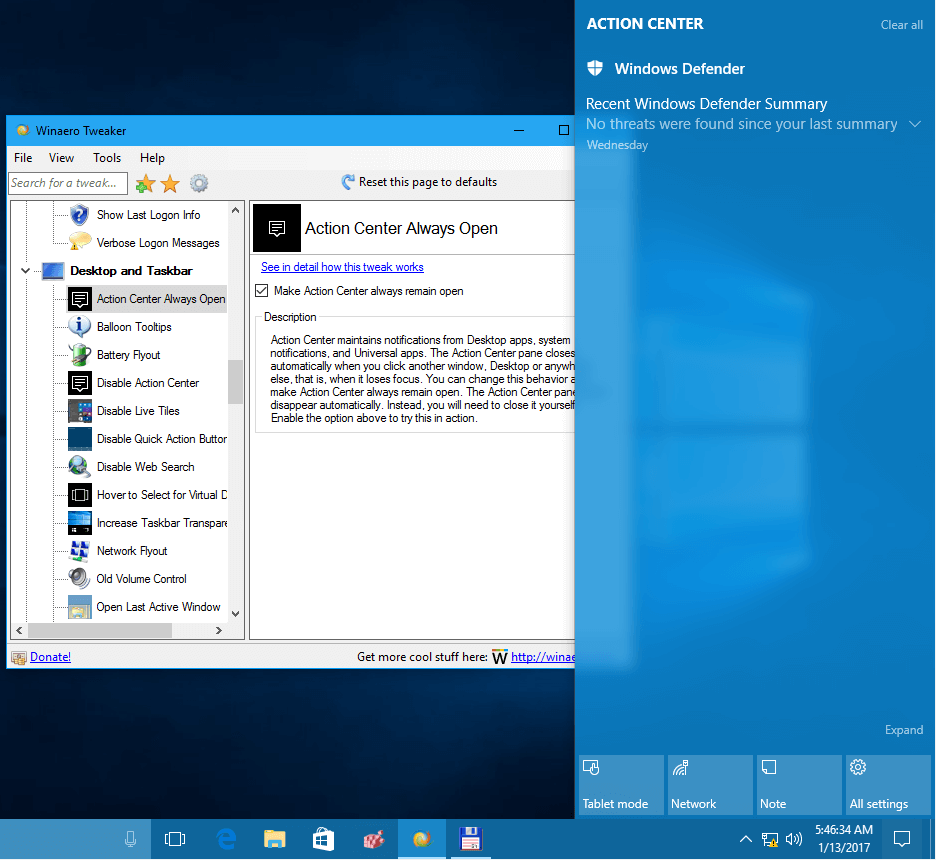Open the Network quick action tile
The width and height of the screenshot is (936, 860).
point(710,785)
